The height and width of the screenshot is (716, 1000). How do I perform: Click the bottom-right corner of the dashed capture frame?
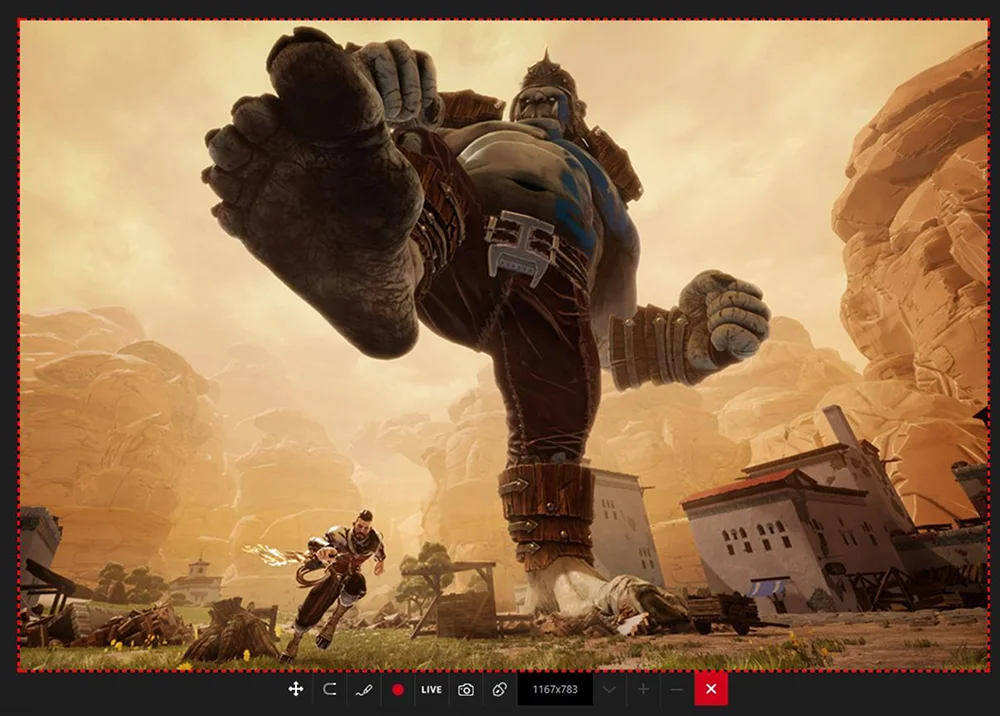[x=988, y=670]
